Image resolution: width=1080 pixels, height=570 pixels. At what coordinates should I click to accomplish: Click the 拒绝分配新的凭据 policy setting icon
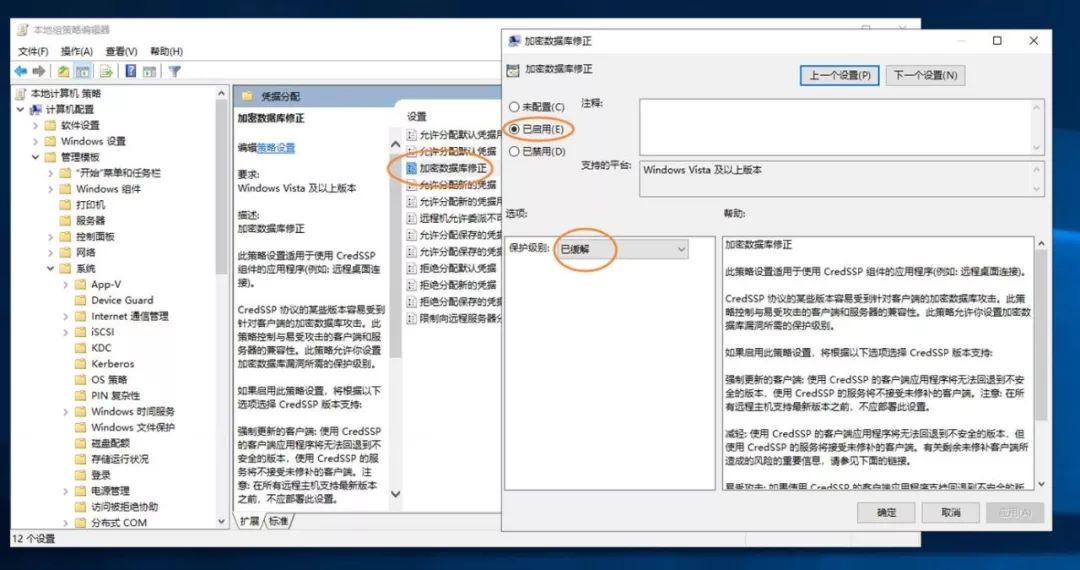(412, 285)
